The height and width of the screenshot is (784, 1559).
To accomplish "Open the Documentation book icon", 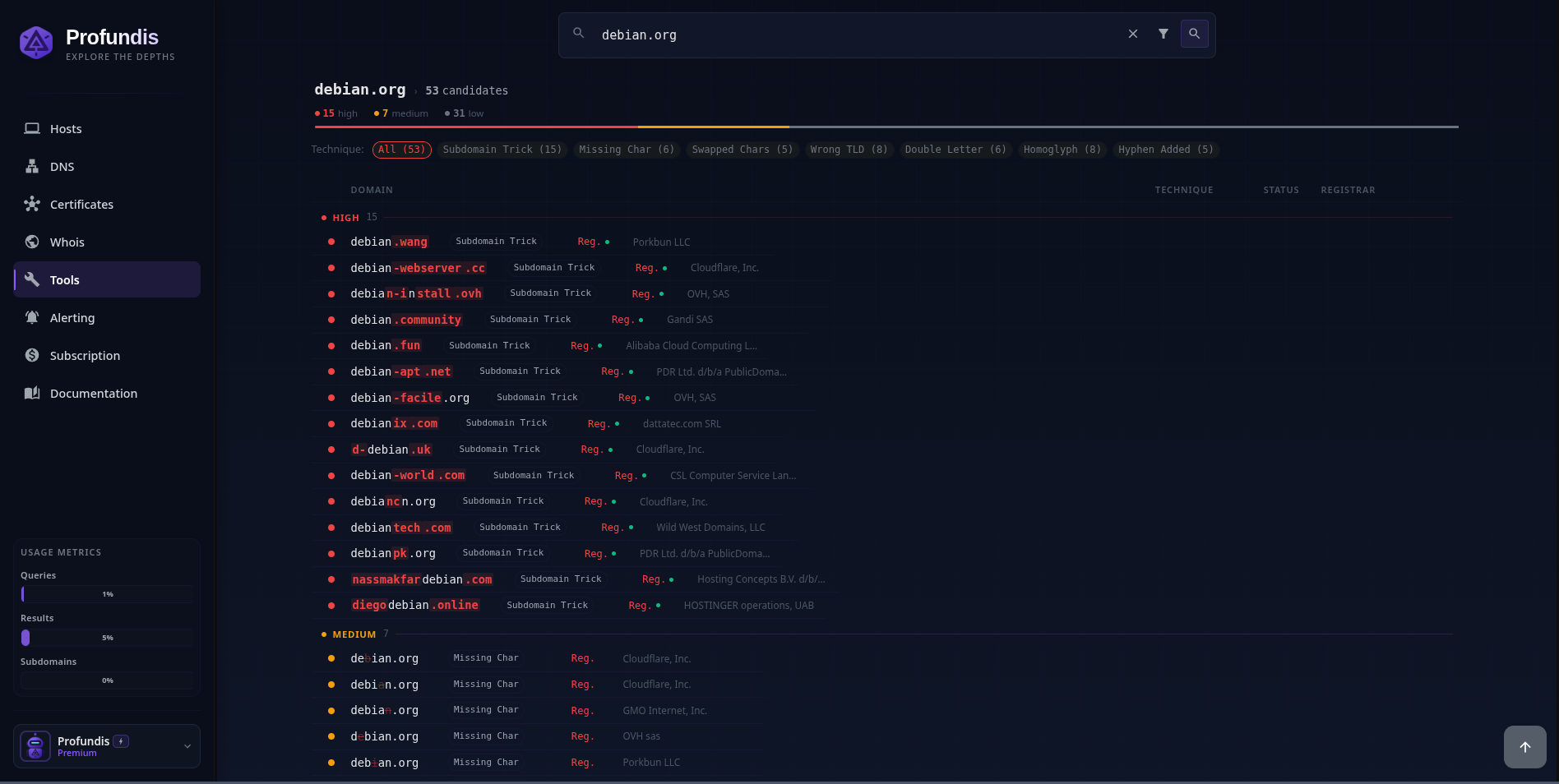I will tap(32, 393).
